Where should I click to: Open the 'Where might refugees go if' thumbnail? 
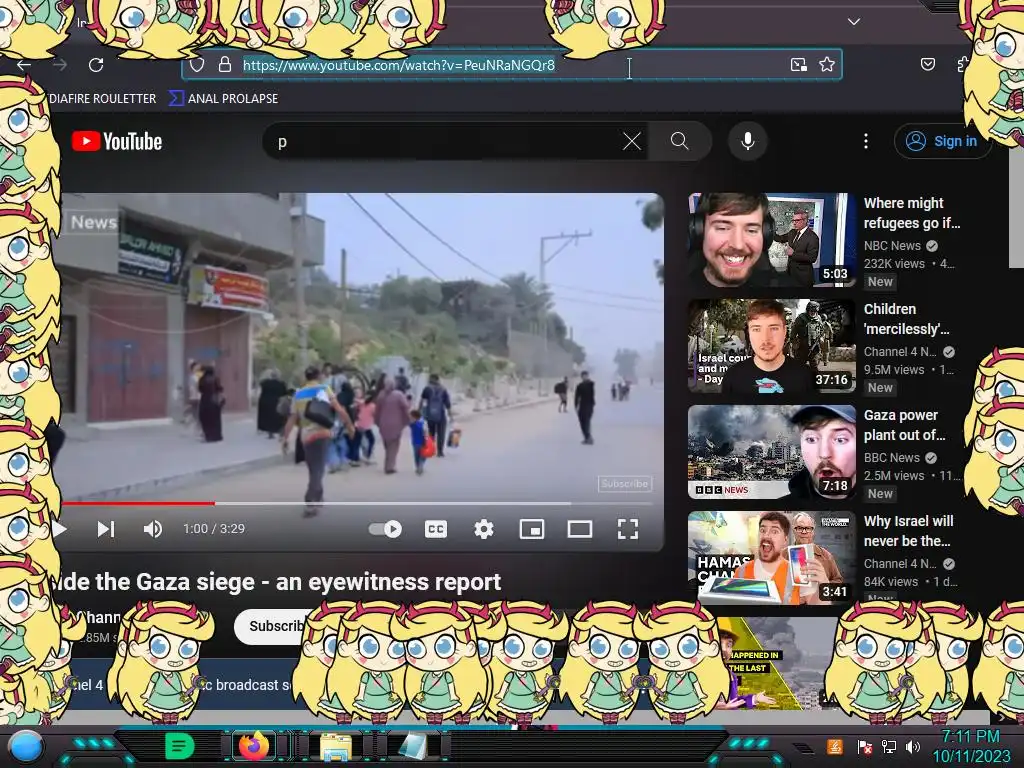771,240
